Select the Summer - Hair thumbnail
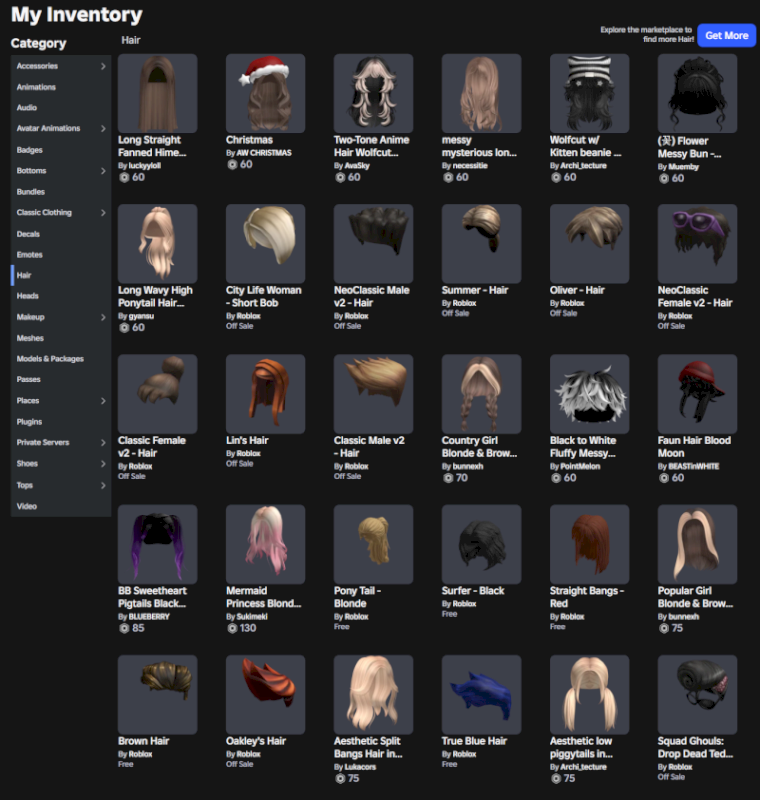This screenshot has height=800, width=760. tap(482, 244)
